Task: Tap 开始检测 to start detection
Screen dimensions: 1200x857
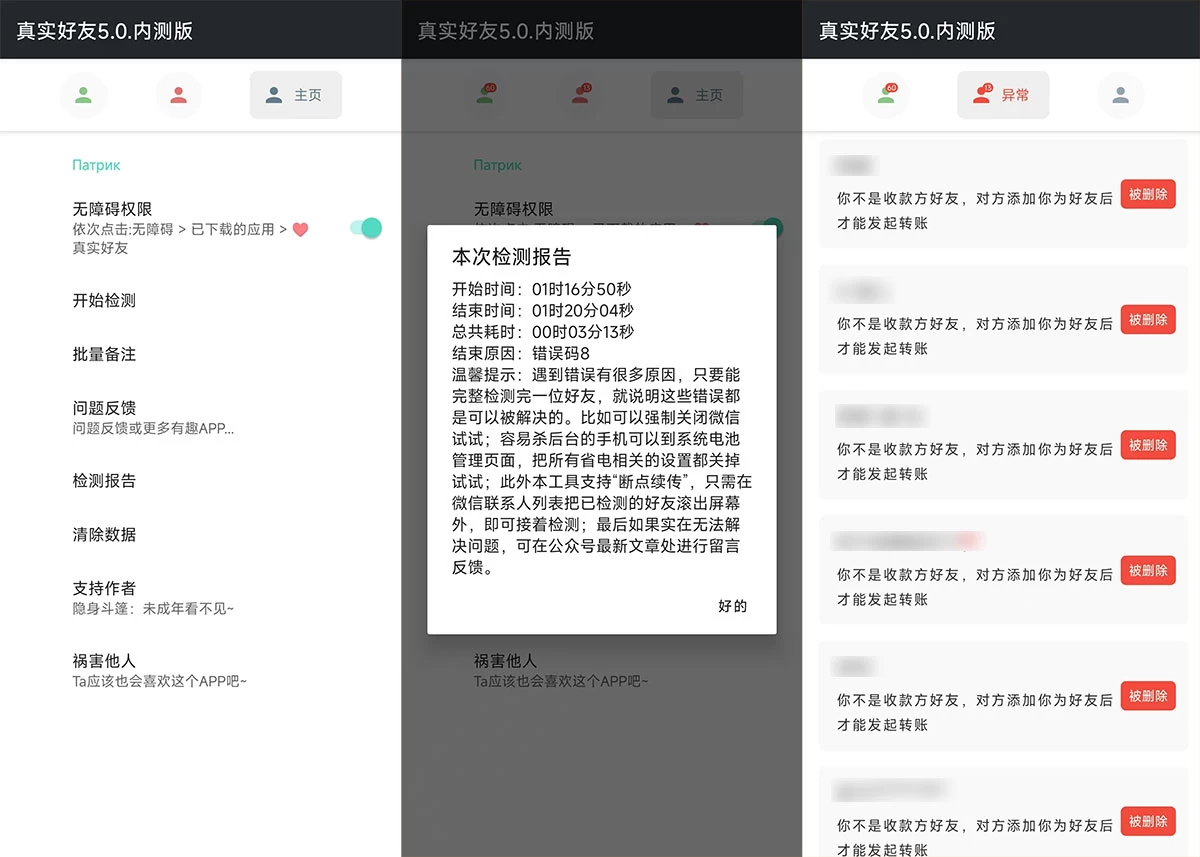Action: click(103, 300)
